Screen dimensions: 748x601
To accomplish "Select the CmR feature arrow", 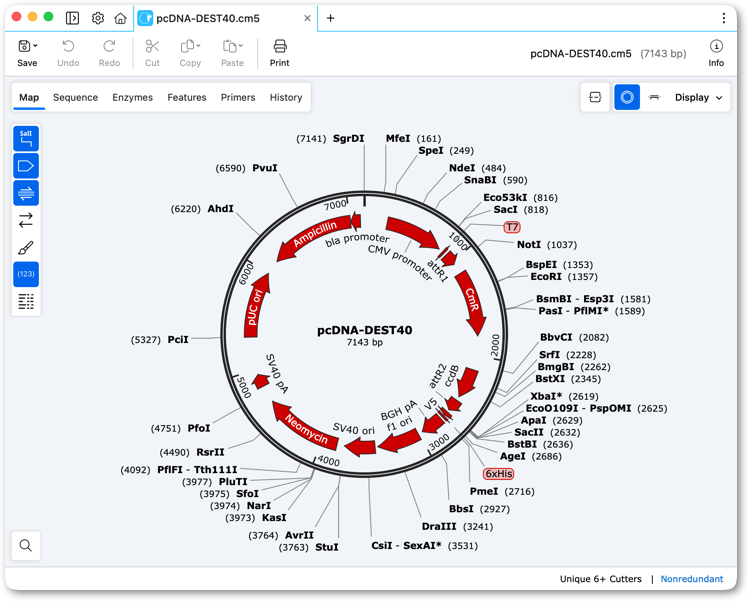I will 471,300.
